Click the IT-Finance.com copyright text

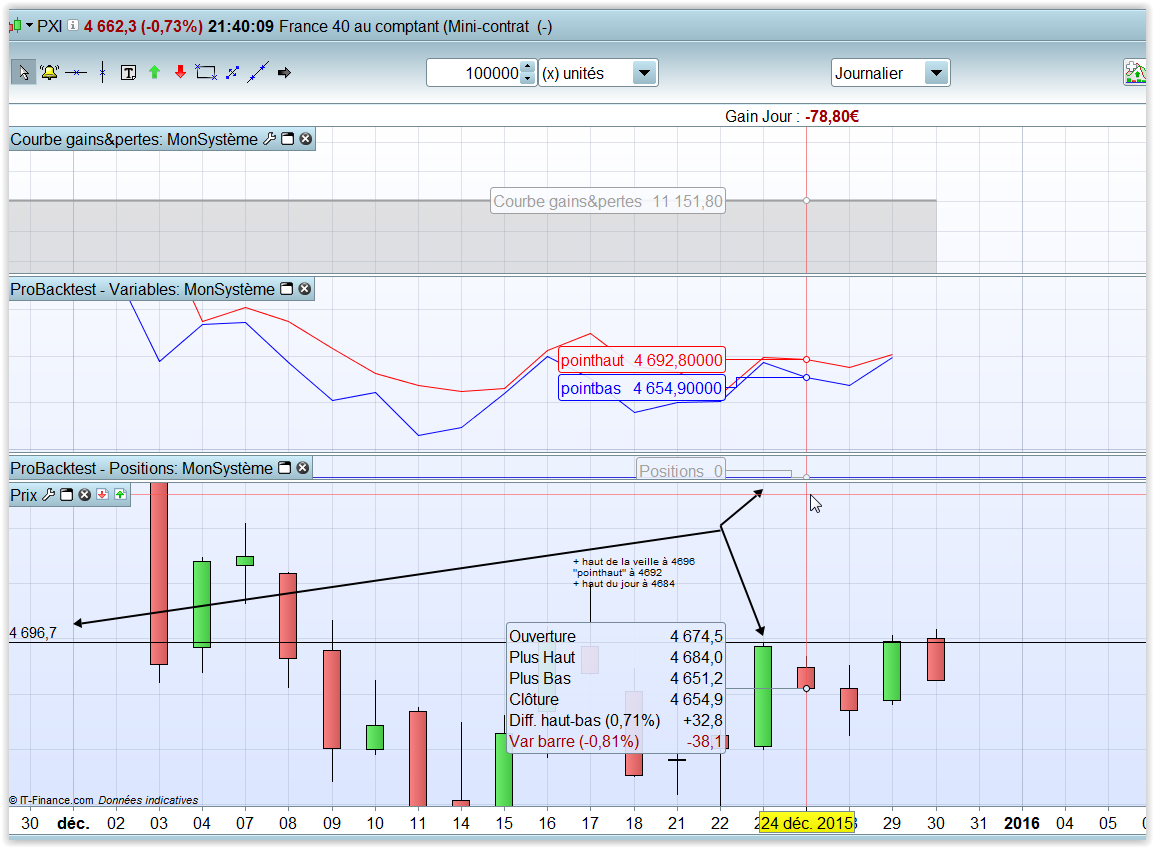pyautogui.click(x=52, y=800)
